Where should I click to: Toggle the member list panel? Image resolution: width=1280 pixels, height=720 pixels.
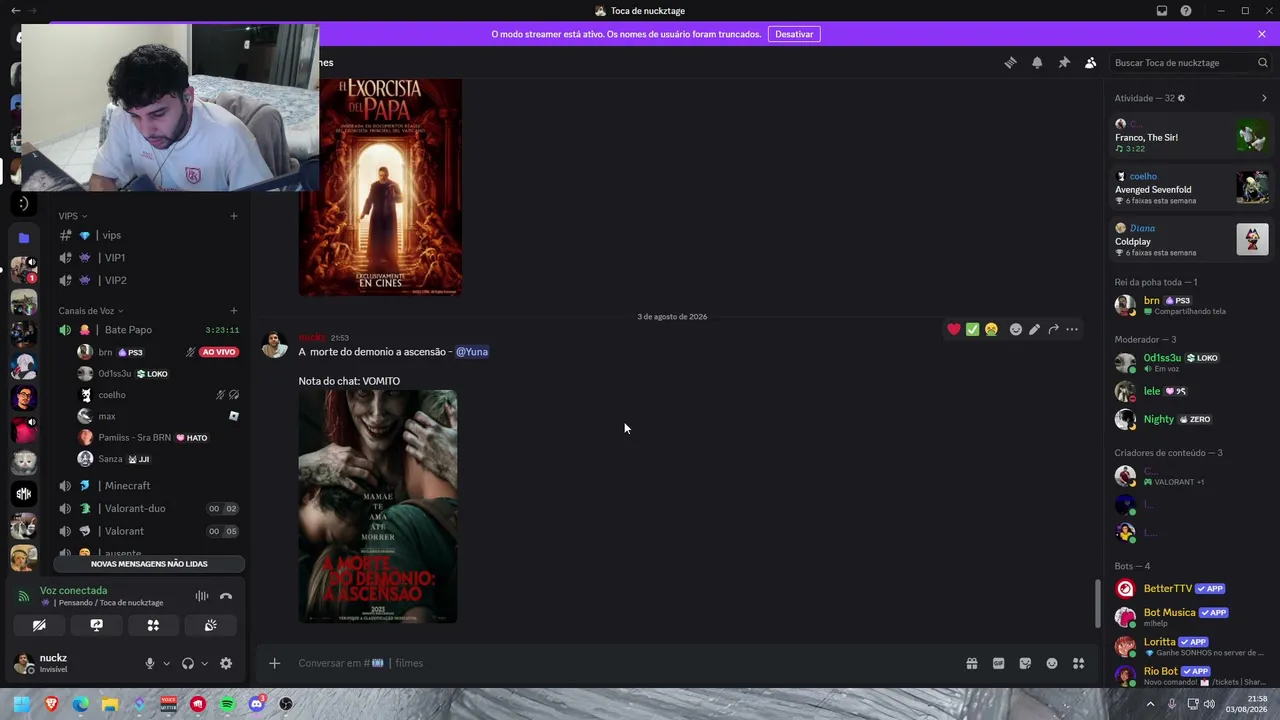pos(1090,62)
